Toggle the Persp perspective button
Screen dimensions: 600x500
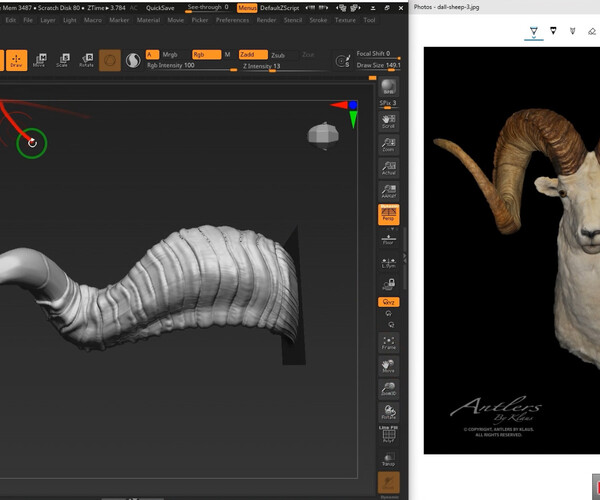388,214
